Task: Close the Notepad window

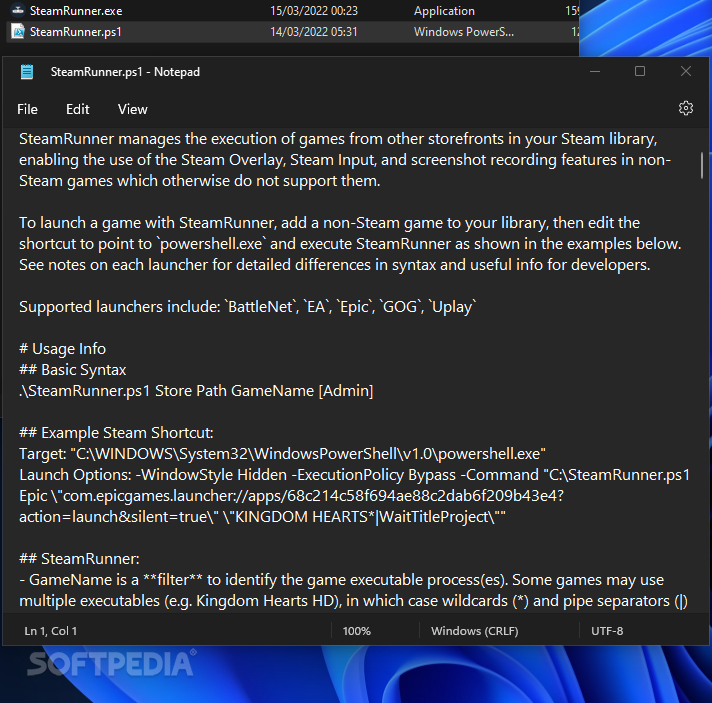Action: point(686,71)
